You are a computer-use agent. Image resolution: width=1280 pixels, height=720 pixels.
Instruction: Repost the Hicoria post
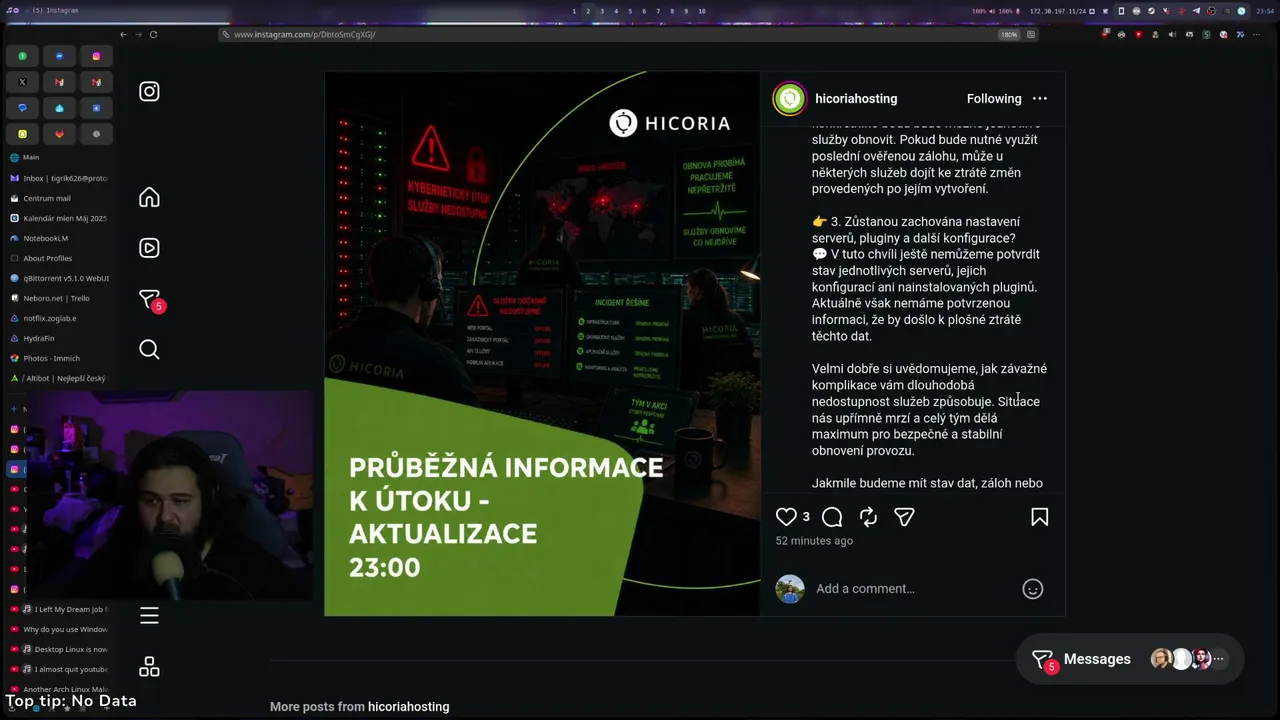click(x=868, y=517)
